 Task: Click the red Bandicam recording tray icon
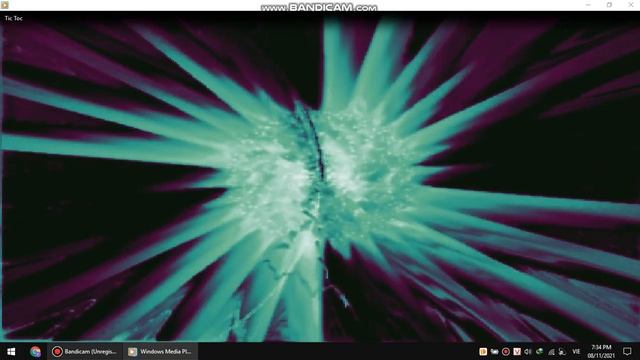(x=506, y=351)
